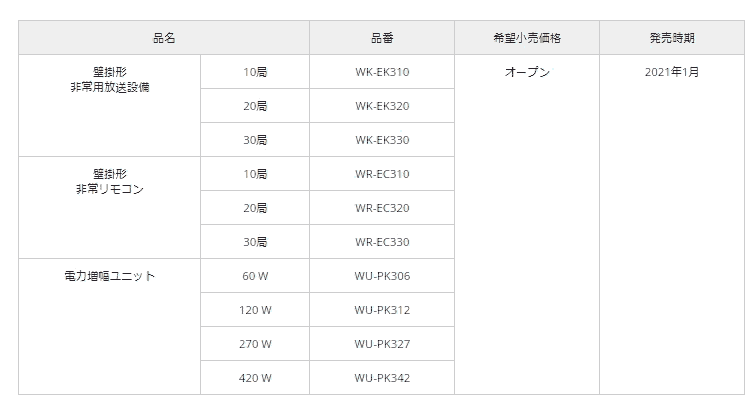Select the WK-EK320 model number cell
Screen dimensions: 754x411
(382, 106)
